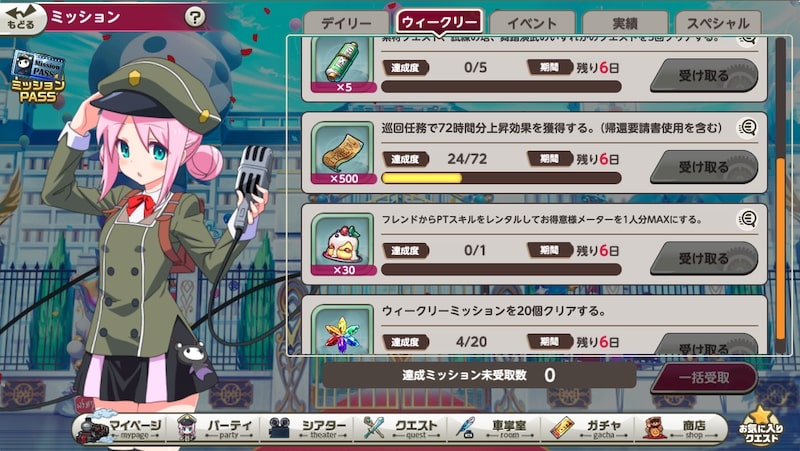Tap the scroll reward ×500 icon
800x451 pixels.
343,153
